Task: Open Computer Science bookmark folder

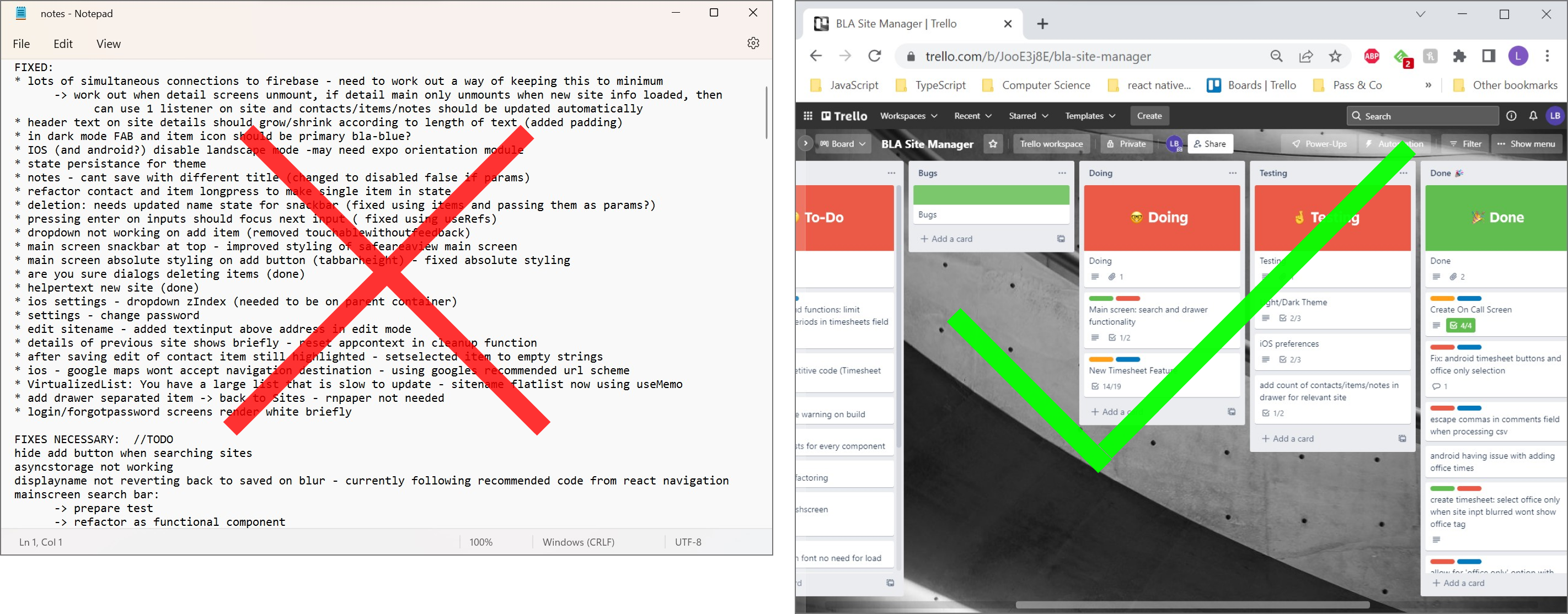Action: click(x=1036, y=85)
